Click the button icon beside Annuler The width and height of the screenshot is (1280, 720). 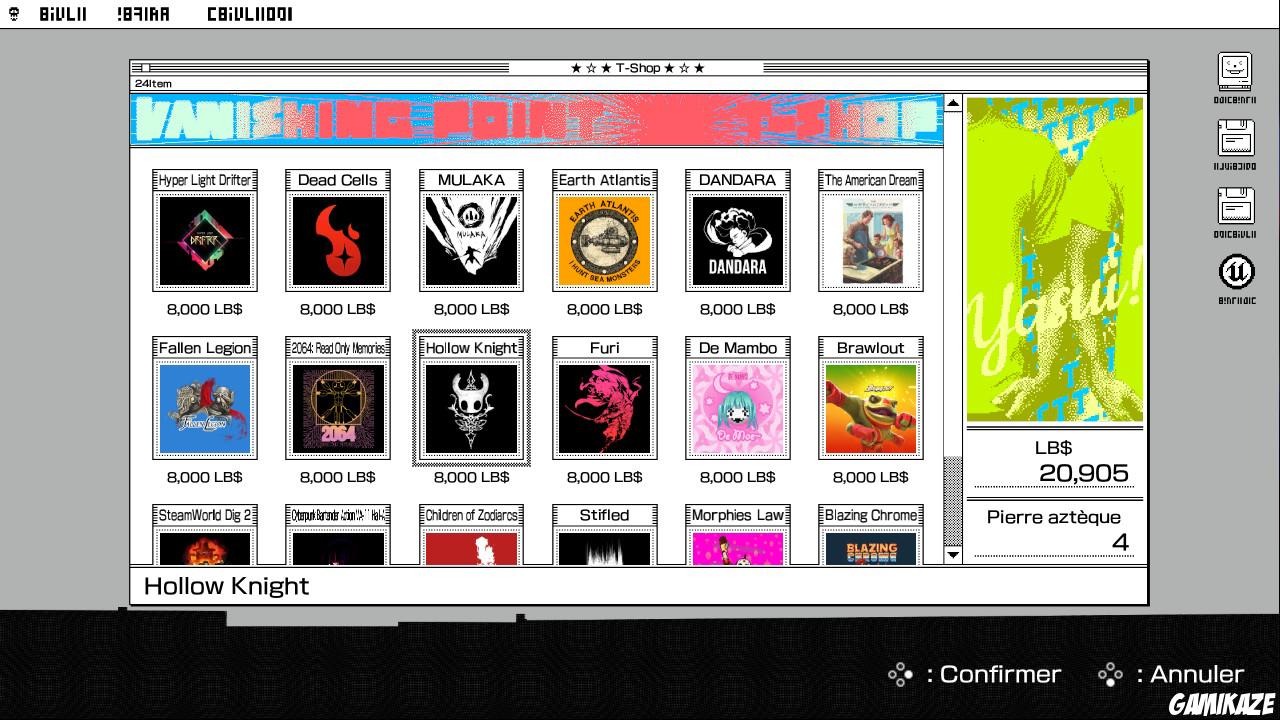click(1111, 675)
